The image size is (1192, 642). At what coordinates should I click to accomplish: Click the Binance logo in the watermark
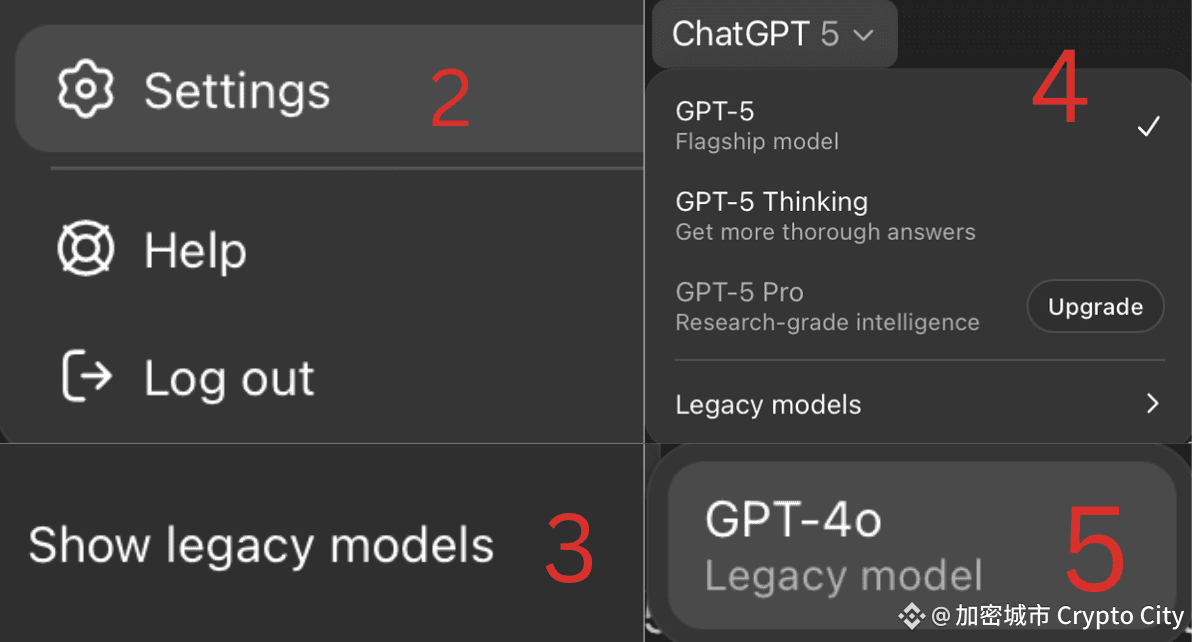pyautogui.click(x=911, y=615)
